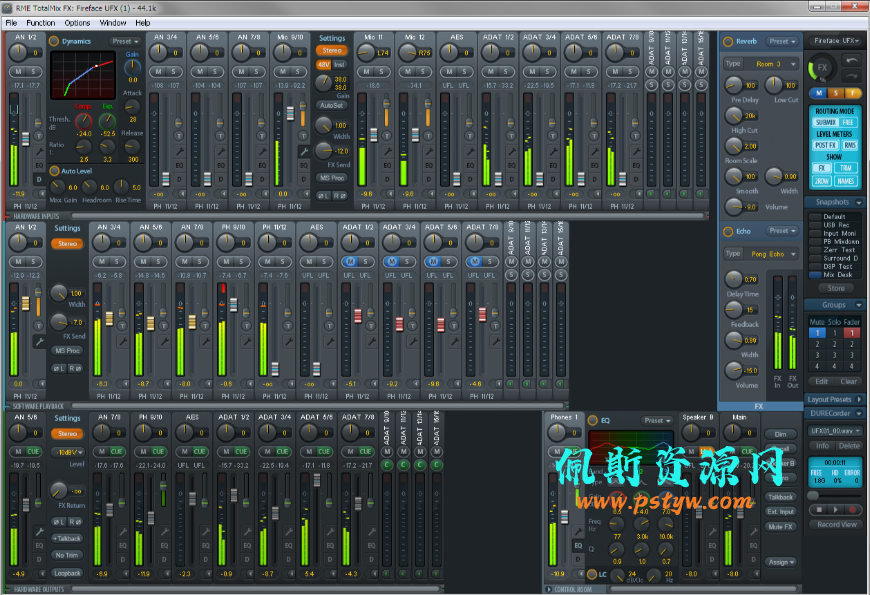870x595 pixels.
Task: Click the trim T button on AN 3/4 input
Action: [179, 135]
